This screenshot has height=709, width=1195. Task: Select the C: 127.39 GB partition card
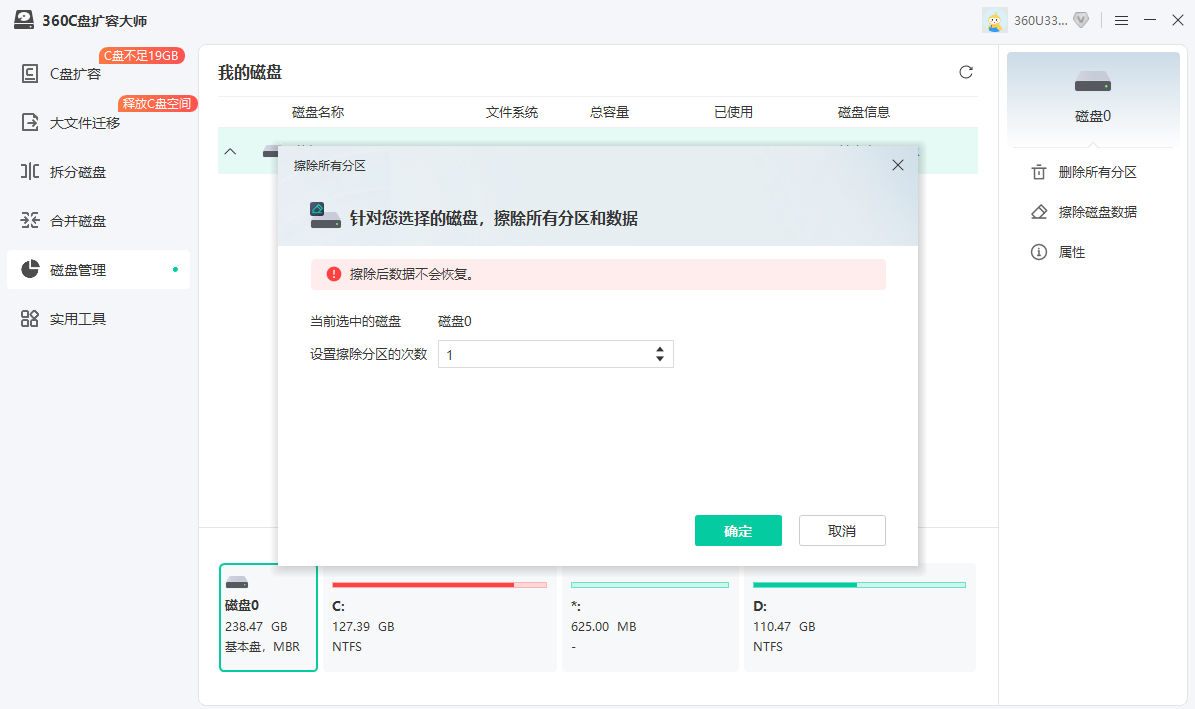click(440, 618)
